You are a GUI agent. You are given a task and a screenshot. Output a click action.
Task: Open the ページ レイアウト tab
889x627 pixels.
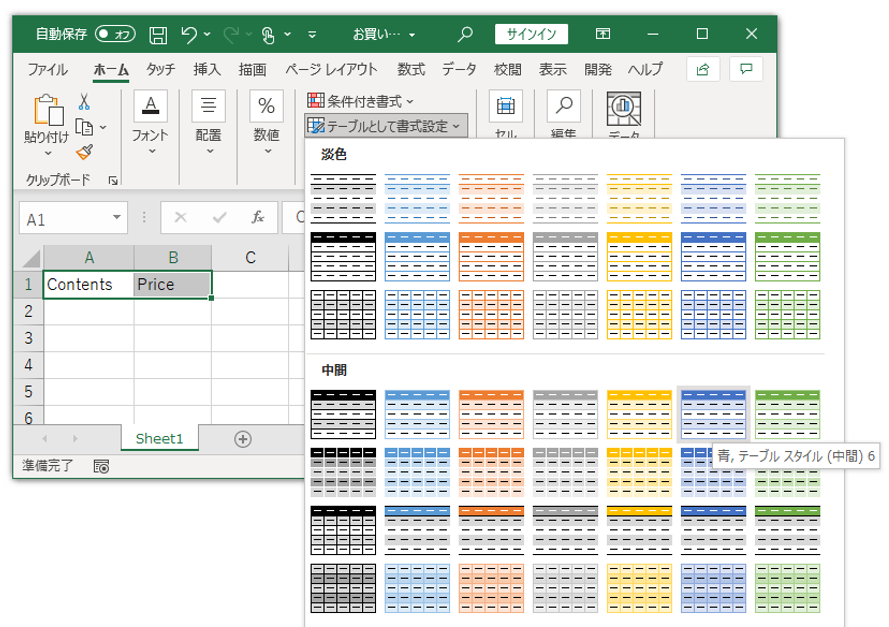tap(331, 69)
